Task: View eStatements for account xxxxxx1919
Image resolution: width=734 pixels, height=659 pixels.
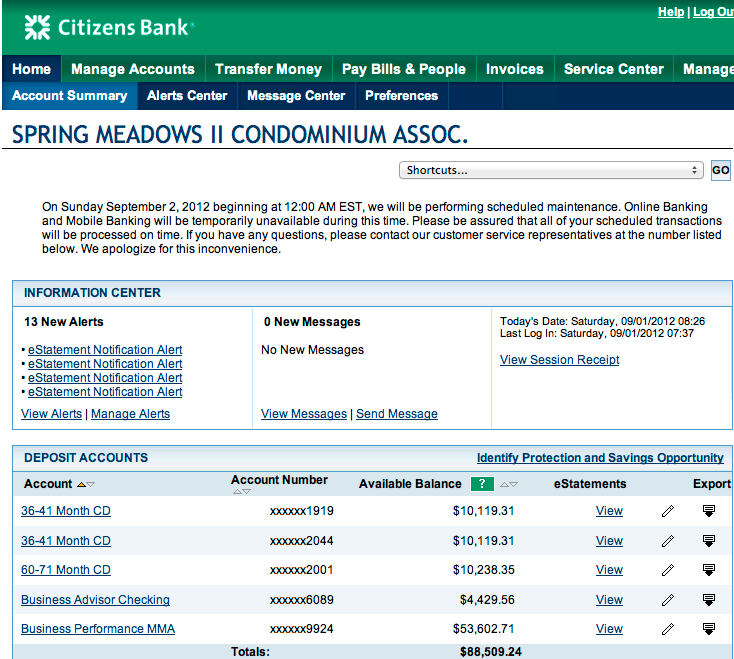Action: pos(609,511)
